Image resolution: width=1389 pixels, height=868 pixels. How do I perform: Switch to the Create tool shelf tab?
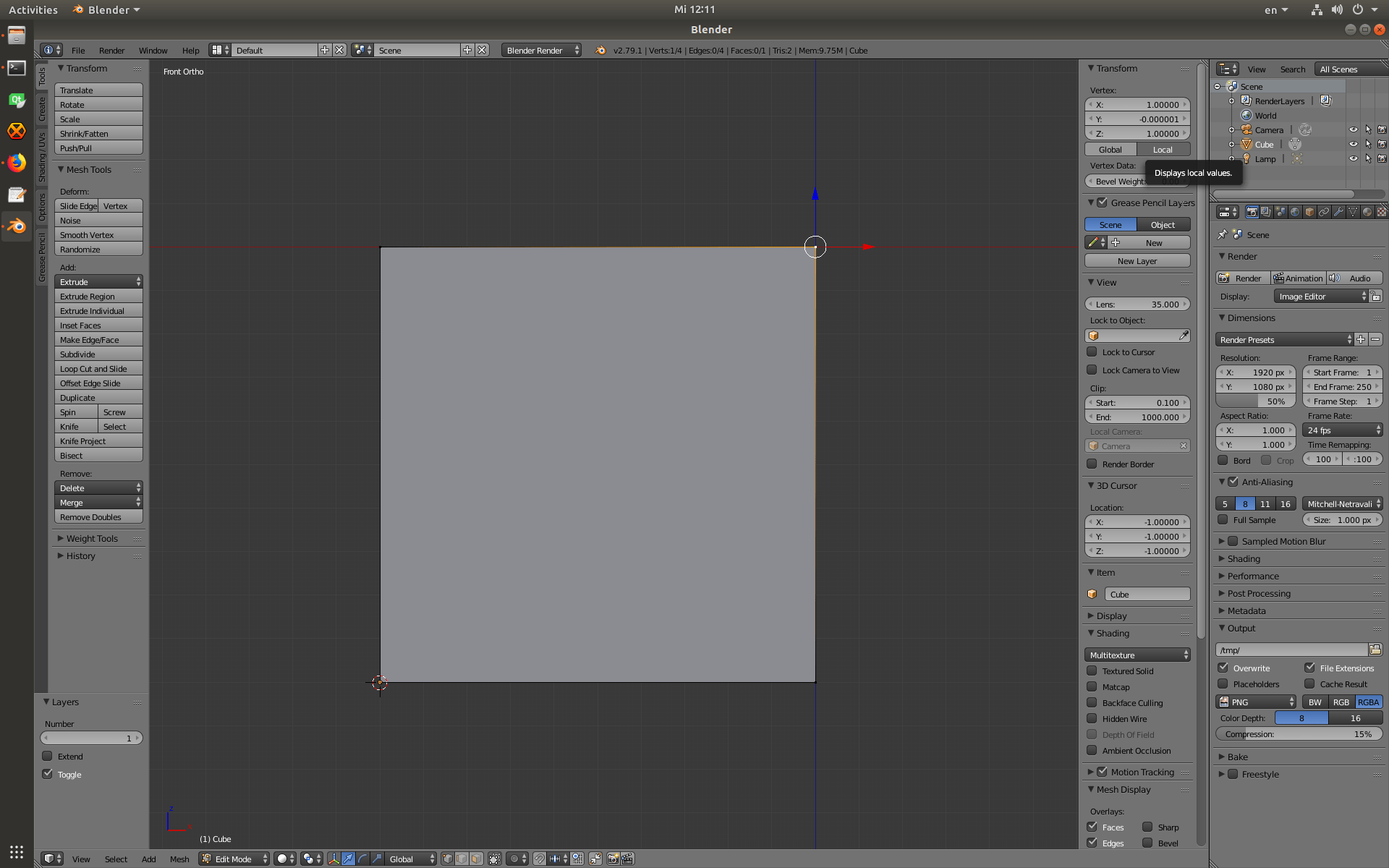tap(42, 109)
